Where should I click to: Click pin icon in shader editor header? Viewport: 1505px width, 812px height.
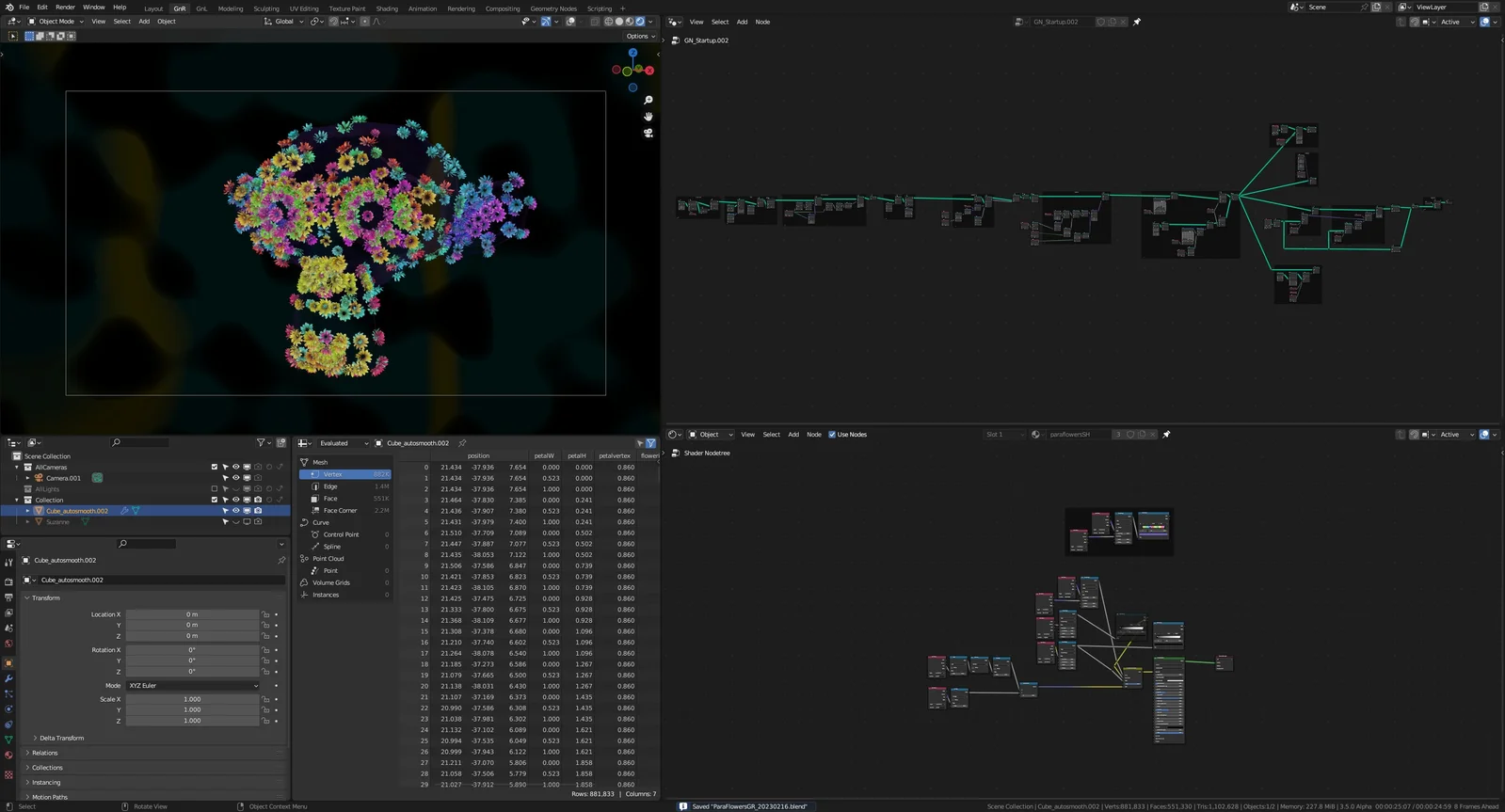[1166, 435]
